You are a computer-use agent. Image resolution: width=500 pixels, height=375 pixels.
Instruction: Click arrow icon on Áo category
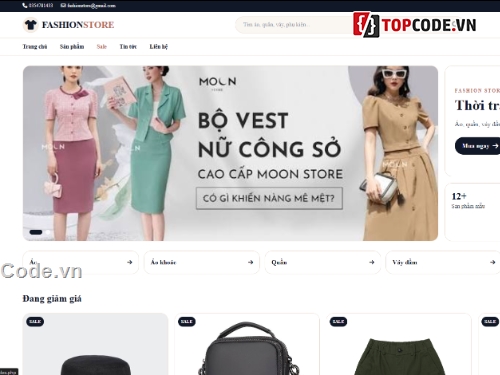(x=130, y=262)
